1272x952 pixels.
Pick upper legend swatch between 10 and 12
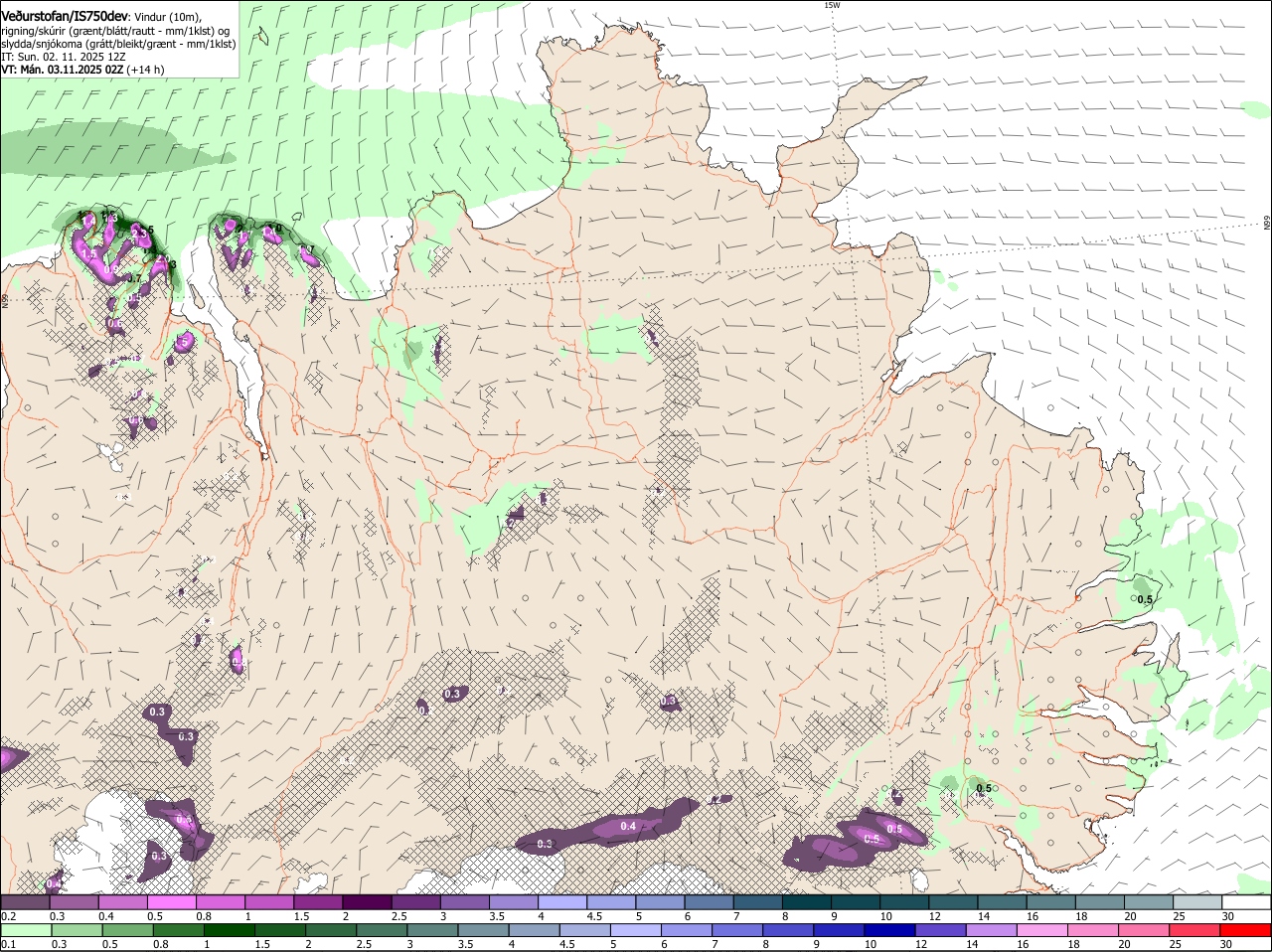(904, 902)
